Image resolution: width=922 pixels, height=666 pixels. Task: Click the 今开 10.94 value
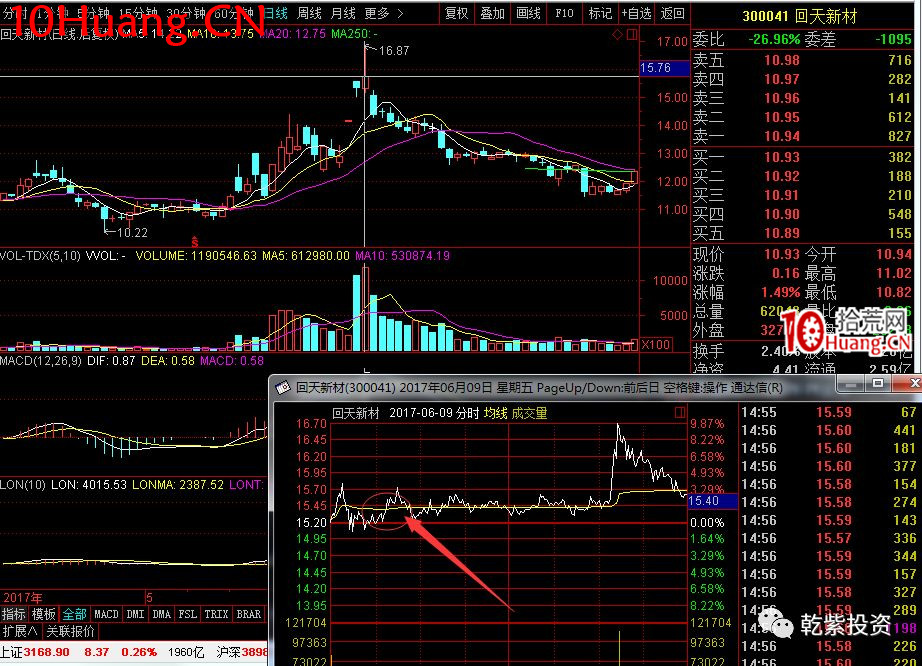(893, 254)
